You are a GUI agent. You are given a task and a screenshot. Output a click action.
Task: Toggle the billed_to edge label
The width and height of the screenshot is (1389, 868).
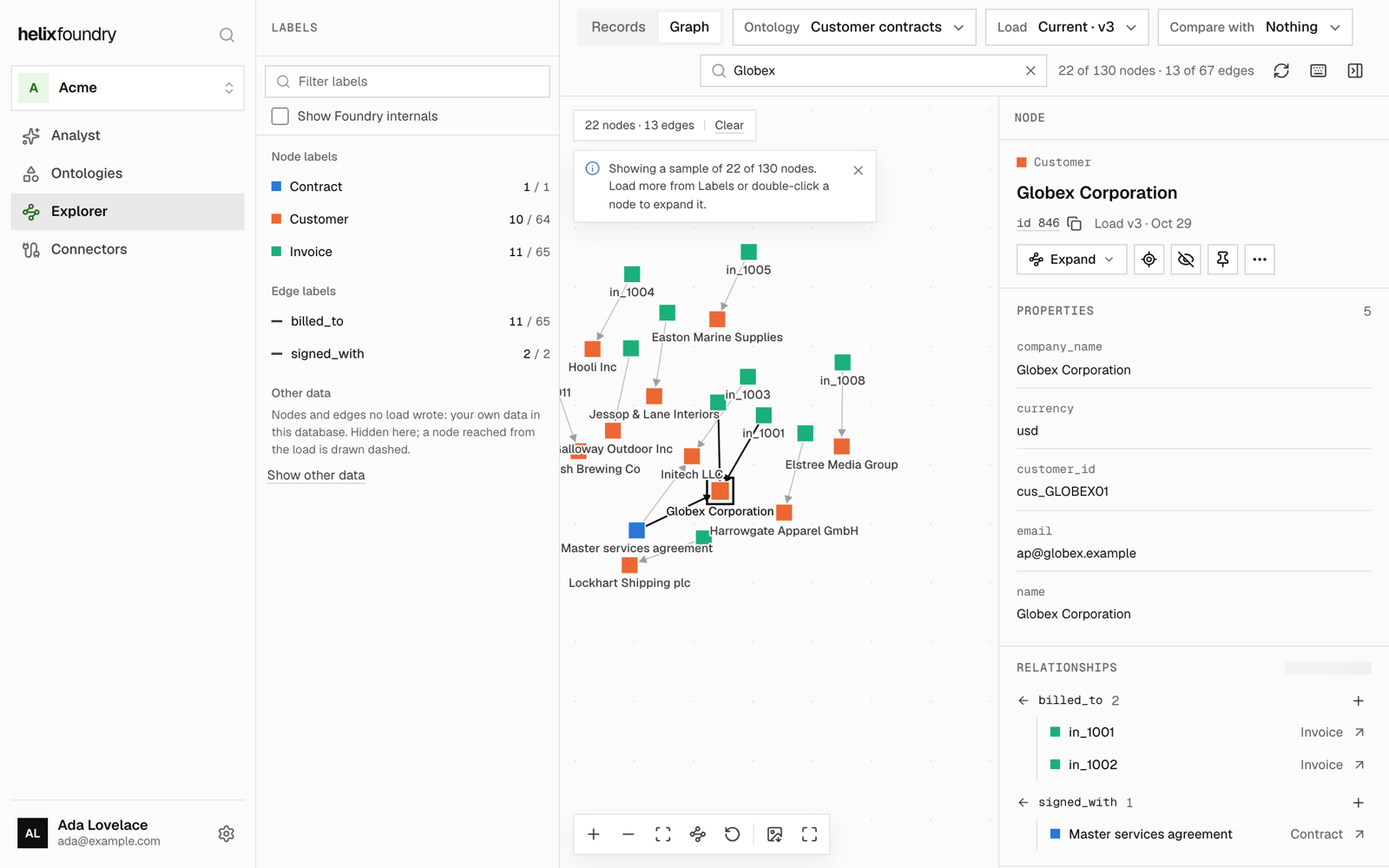pyautogui.click(x=410, y=321)
